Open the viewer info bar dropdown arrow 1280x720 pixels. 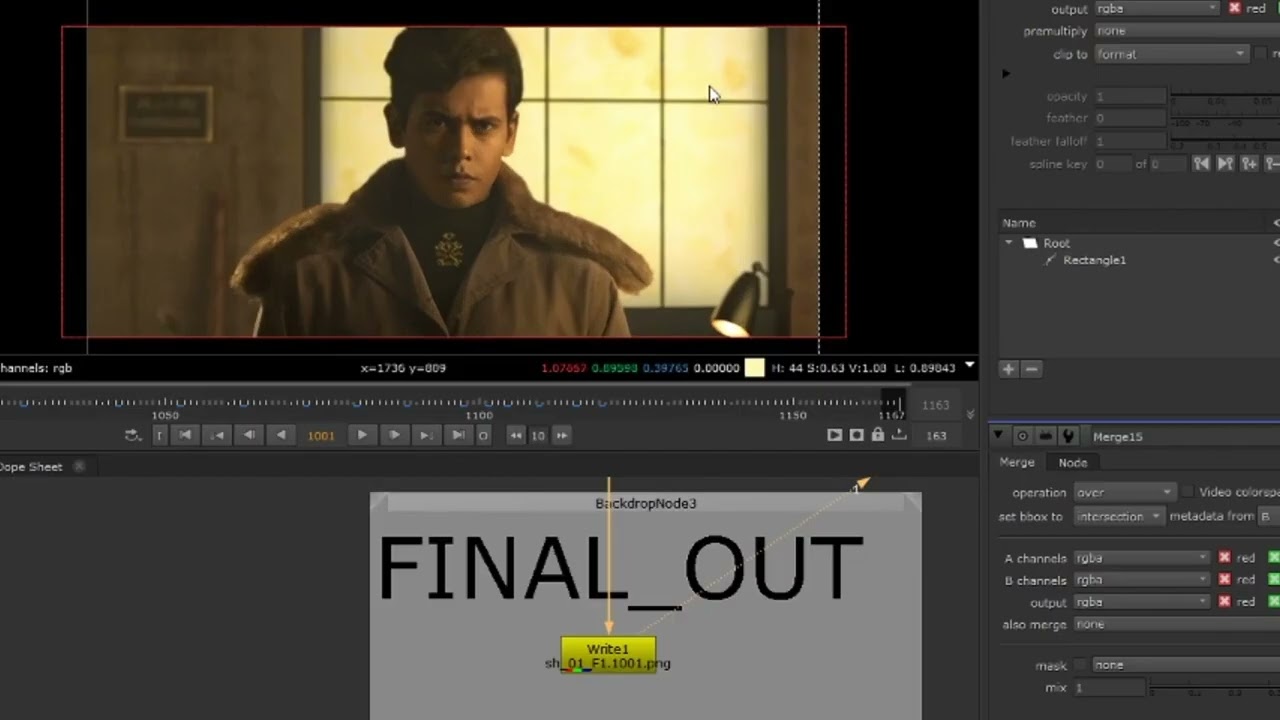click(x=969, y=367)
